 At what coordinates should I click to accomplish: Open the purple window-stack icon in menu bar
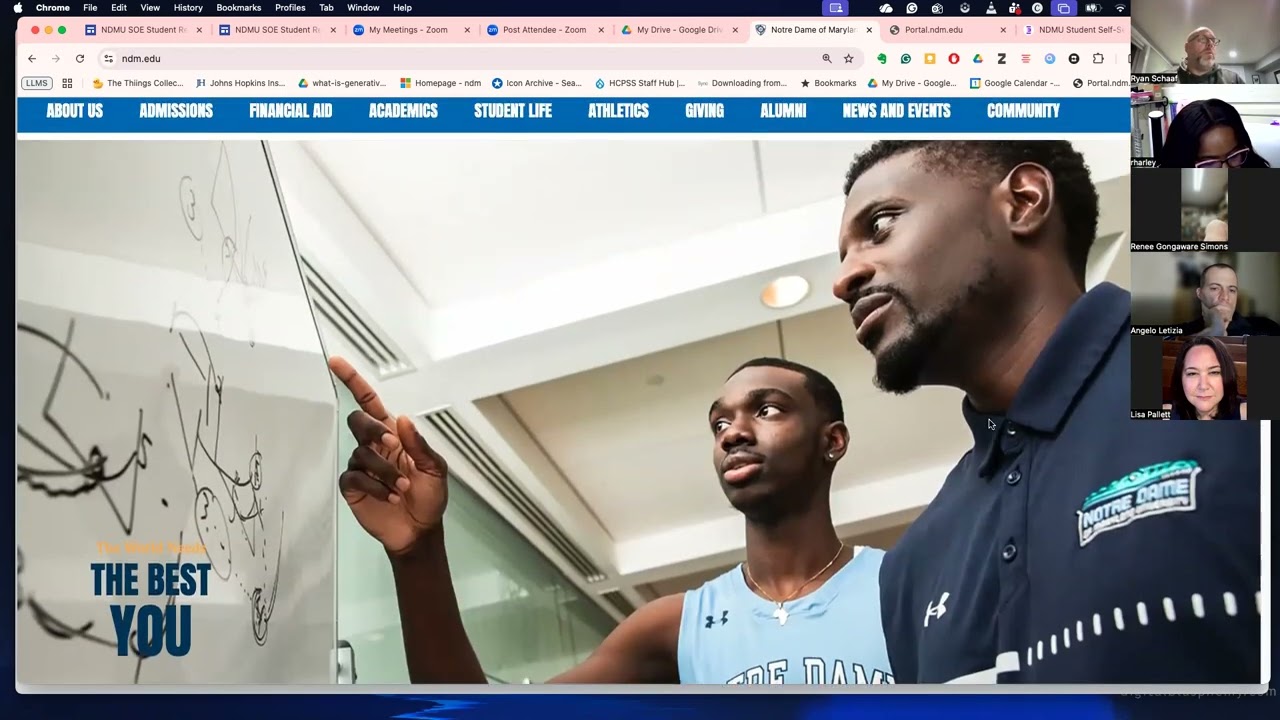pos(1063,8)
